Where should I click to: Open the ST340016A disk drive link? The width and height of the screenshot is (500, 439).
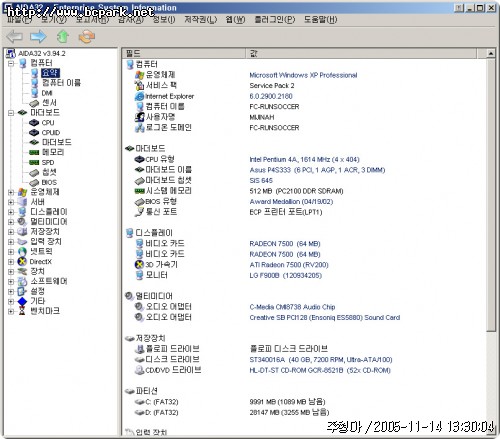[321, 360]
